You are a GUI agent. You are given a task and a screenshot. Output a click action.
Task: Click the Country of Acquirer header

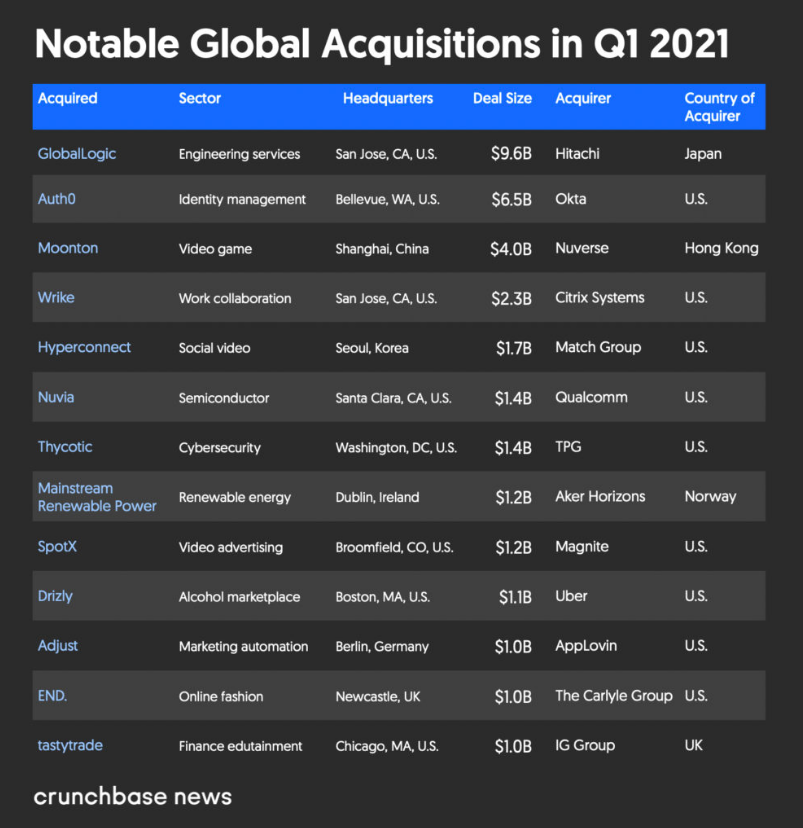coord(719,107)
